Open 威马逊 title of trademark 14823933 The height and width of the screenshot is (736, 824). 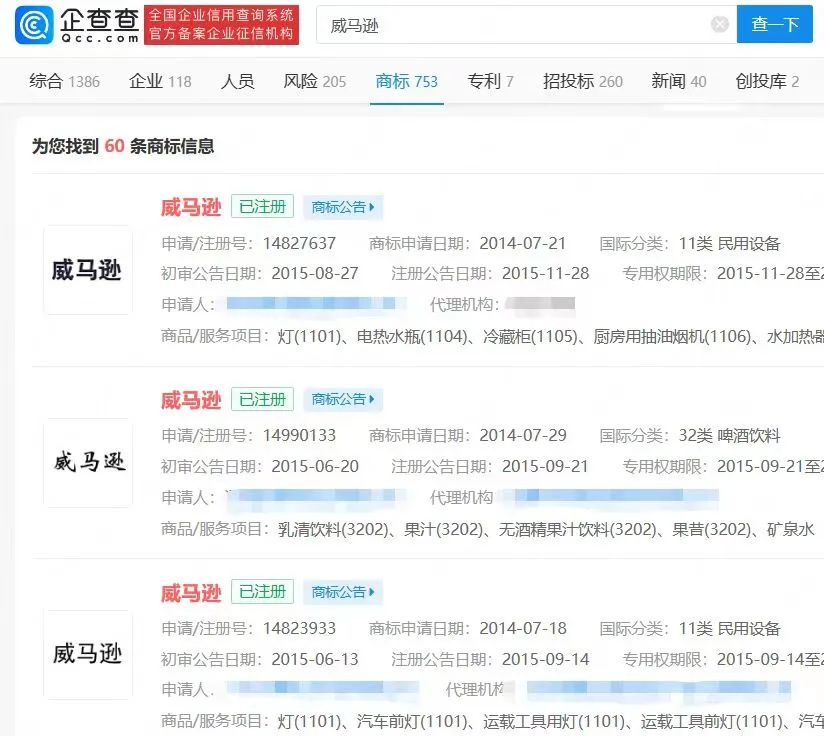191,593
